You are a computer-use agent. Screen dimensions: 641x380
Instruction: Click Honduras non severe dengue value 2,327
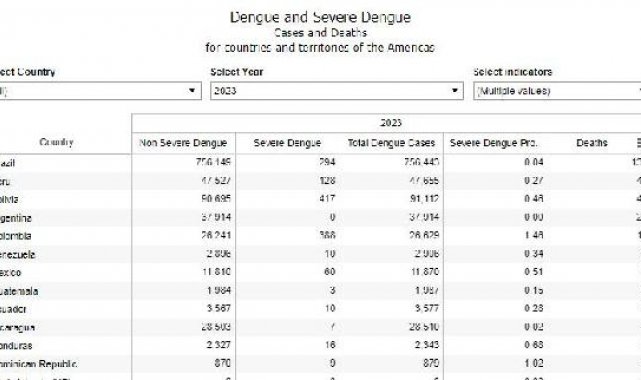tap(219, 345)
